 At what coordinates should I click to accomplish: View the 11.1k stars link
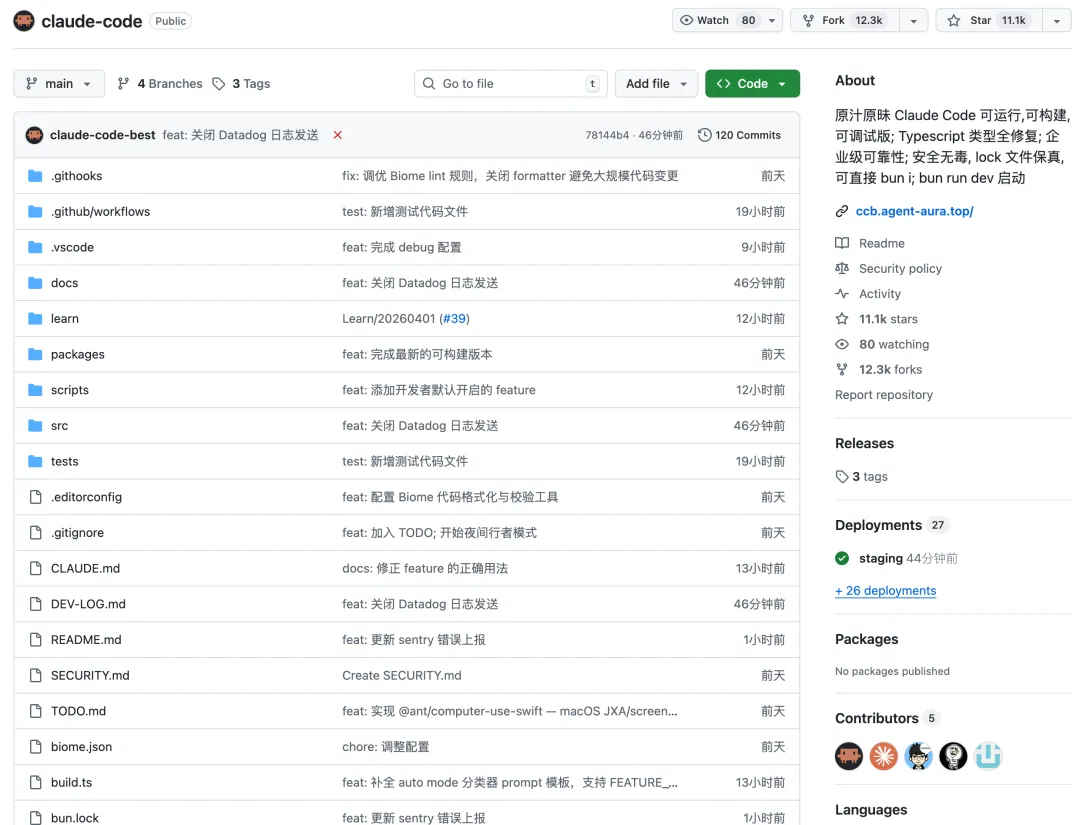[x=888, y=319]
